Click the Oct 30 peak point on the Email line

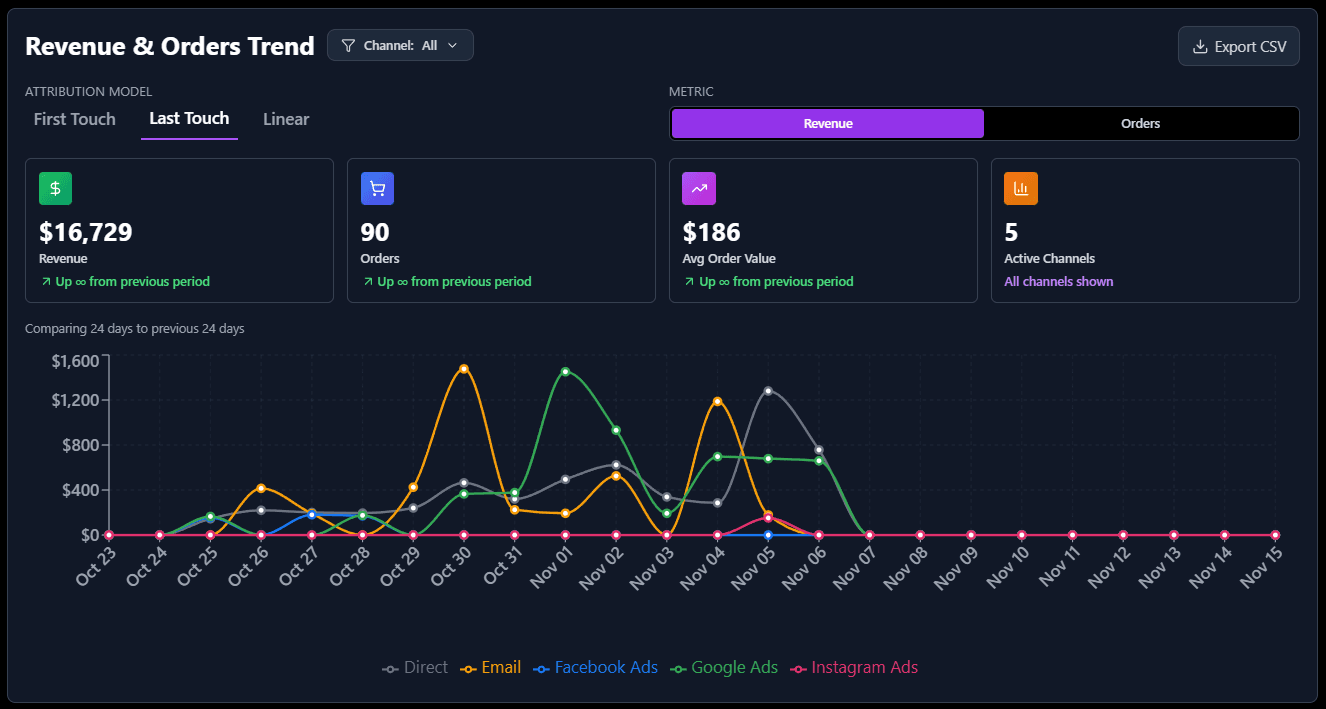coord(464,368)
